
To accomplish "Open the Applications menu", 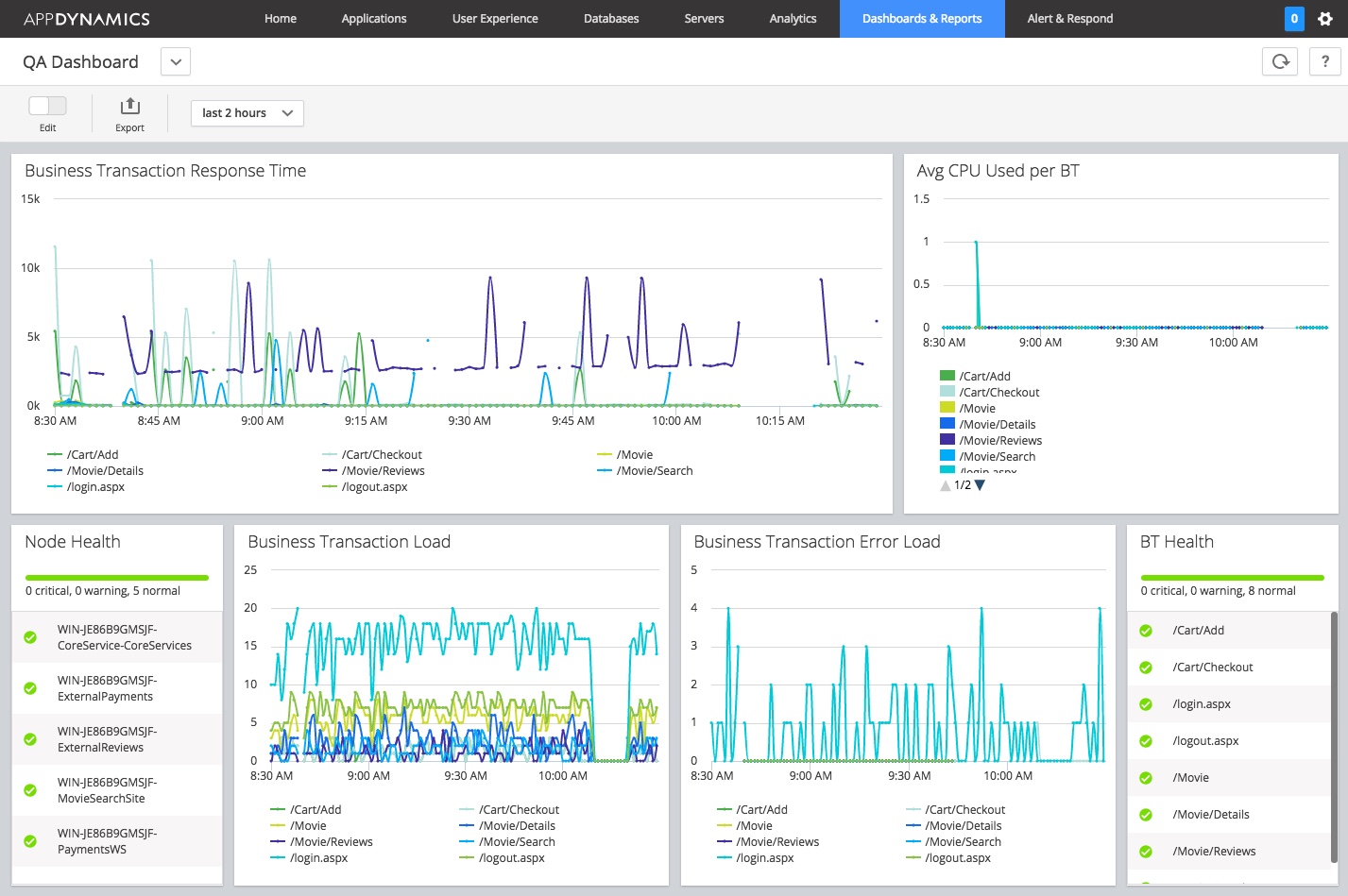I will click(374, 19).
